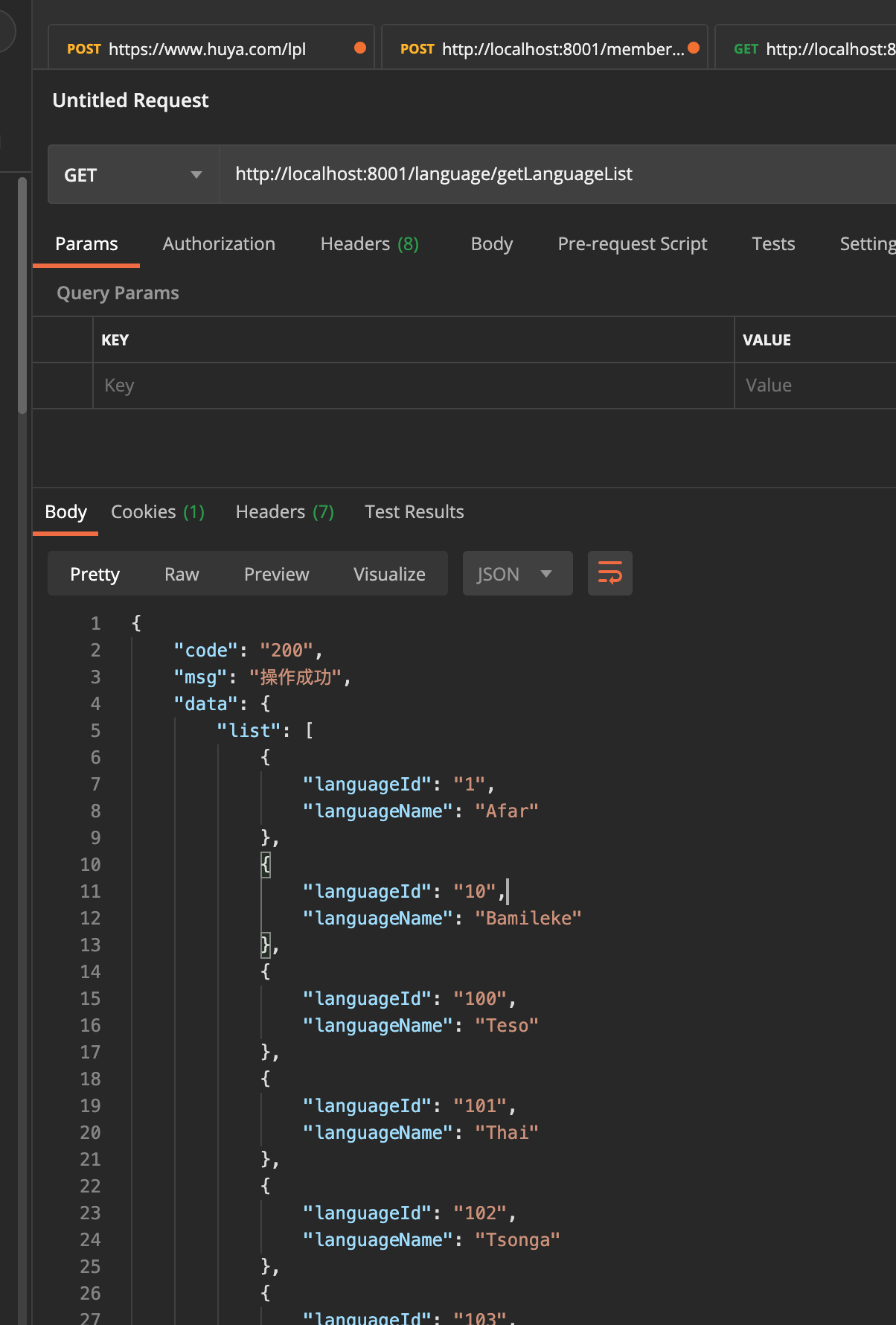Open the Tests tab
896x1325 pixels.
click(x=773, y=244)
